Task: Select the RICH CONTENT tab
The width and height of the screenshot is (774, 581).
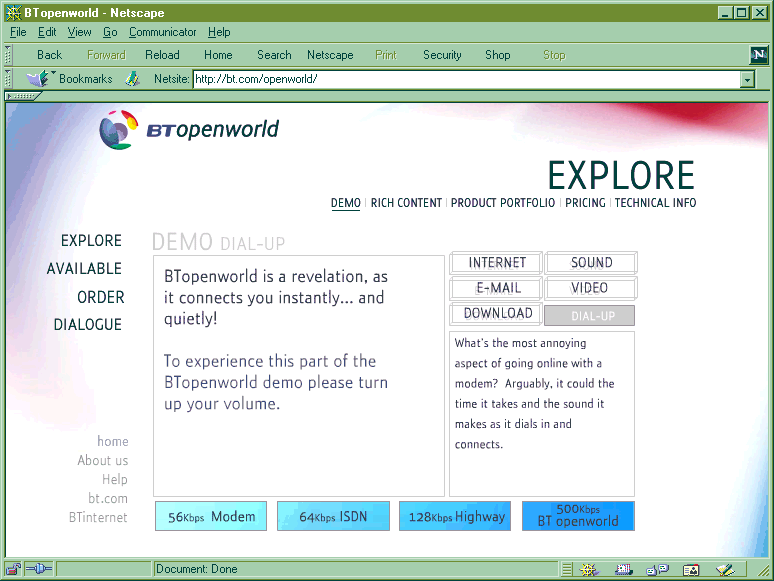Action: click(x=406, y=203)
